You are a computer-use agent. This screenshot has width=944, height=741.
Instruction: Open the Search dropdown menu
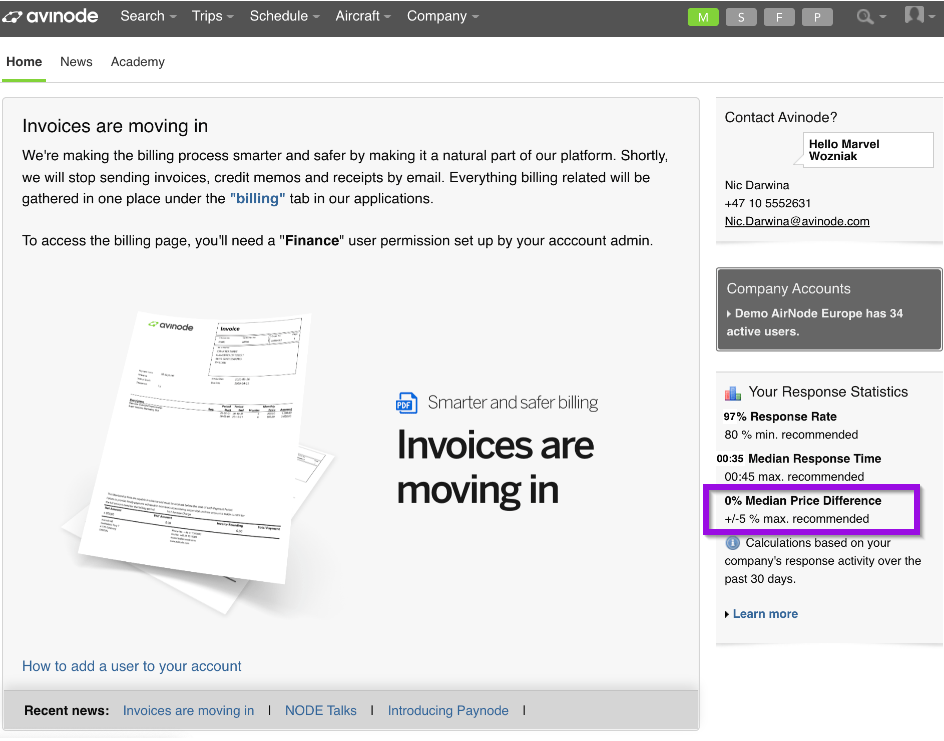coord(148,16)
